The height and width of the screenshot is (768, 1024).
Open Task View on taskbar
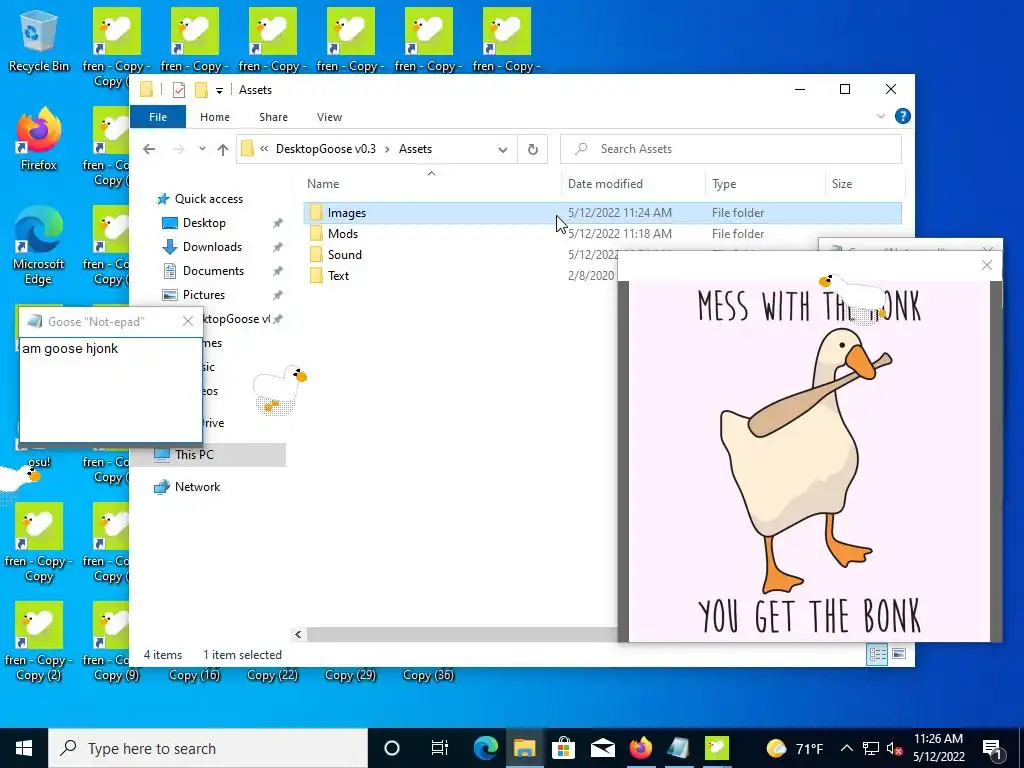coord(440,748)
